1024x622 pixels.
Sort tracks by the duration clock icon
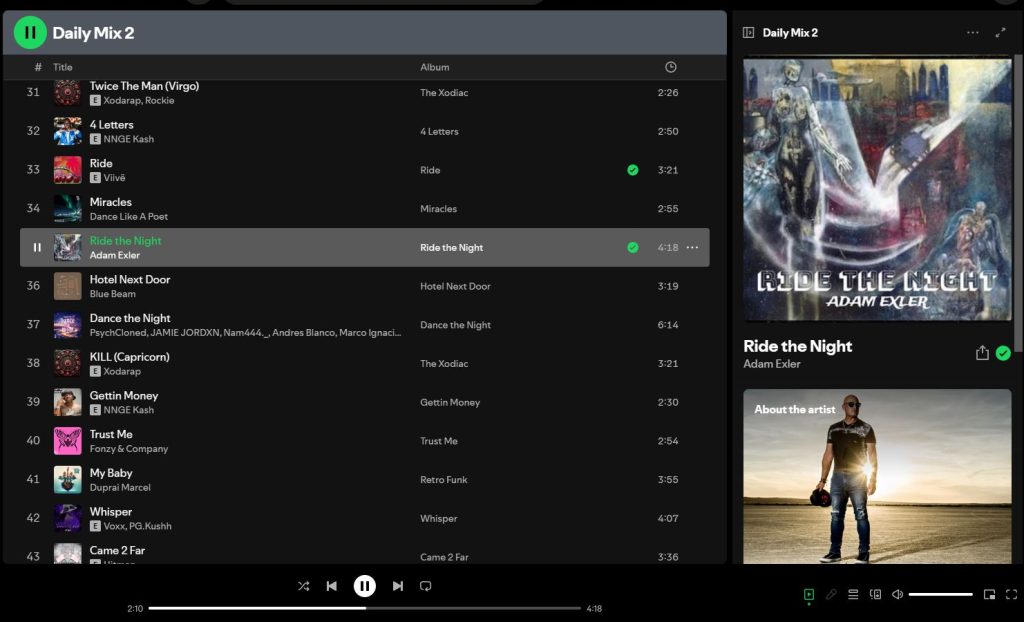671,67
